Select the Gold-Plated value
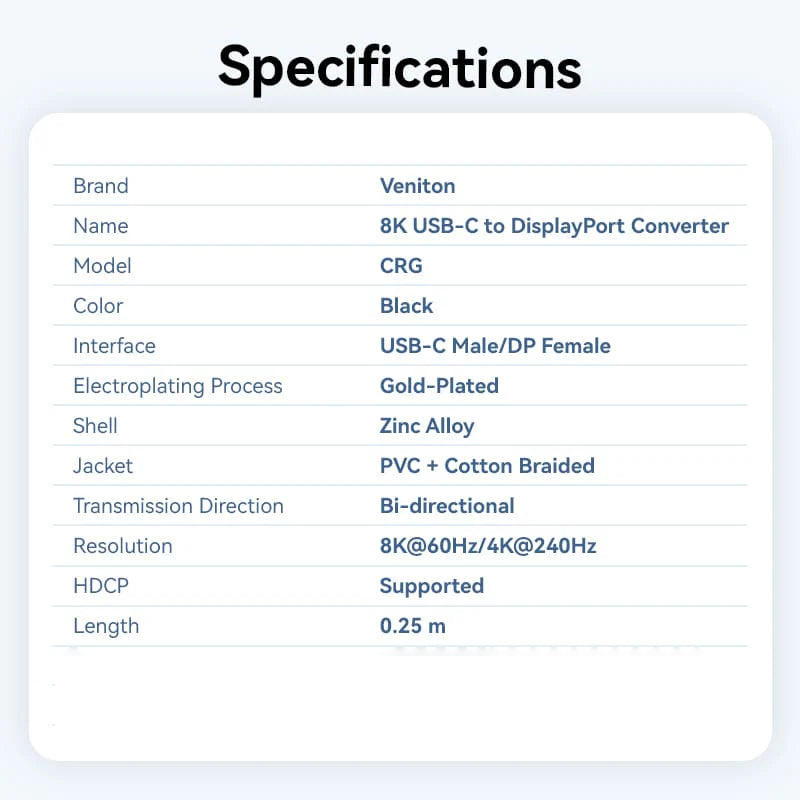Image resolution: width=800 pixels, height=800 pixels. (x=439, y=386)
